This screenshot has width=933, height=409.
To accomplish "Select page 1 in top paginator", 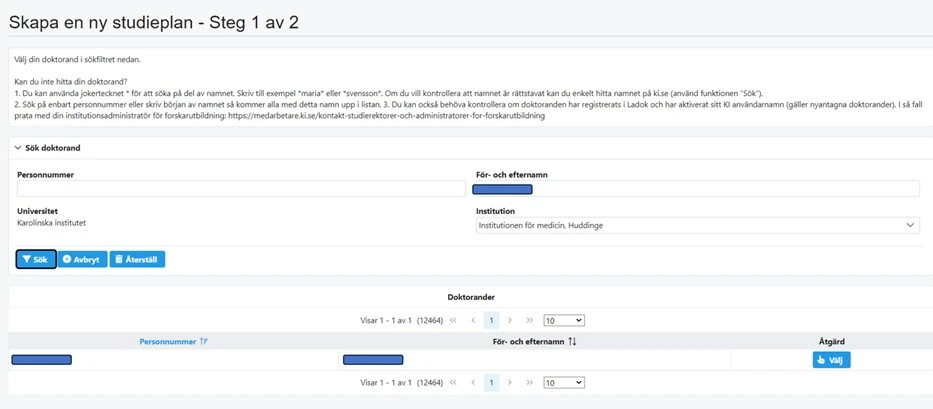I will click(491, 320).
